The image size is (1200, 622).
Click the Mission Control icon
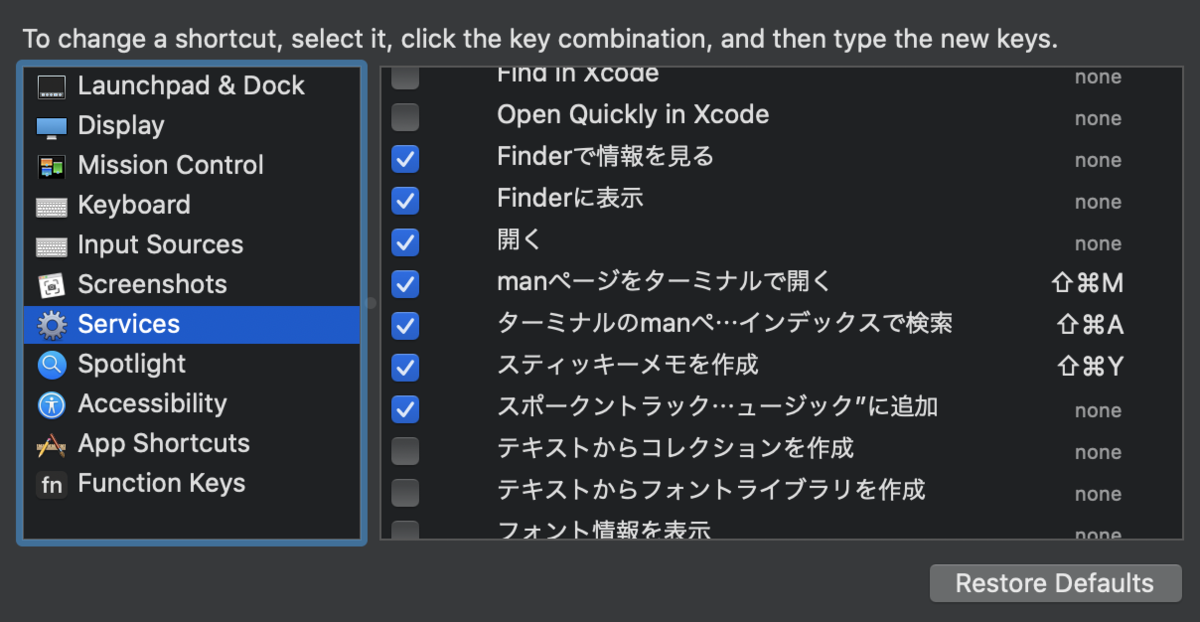coord(52,166)
